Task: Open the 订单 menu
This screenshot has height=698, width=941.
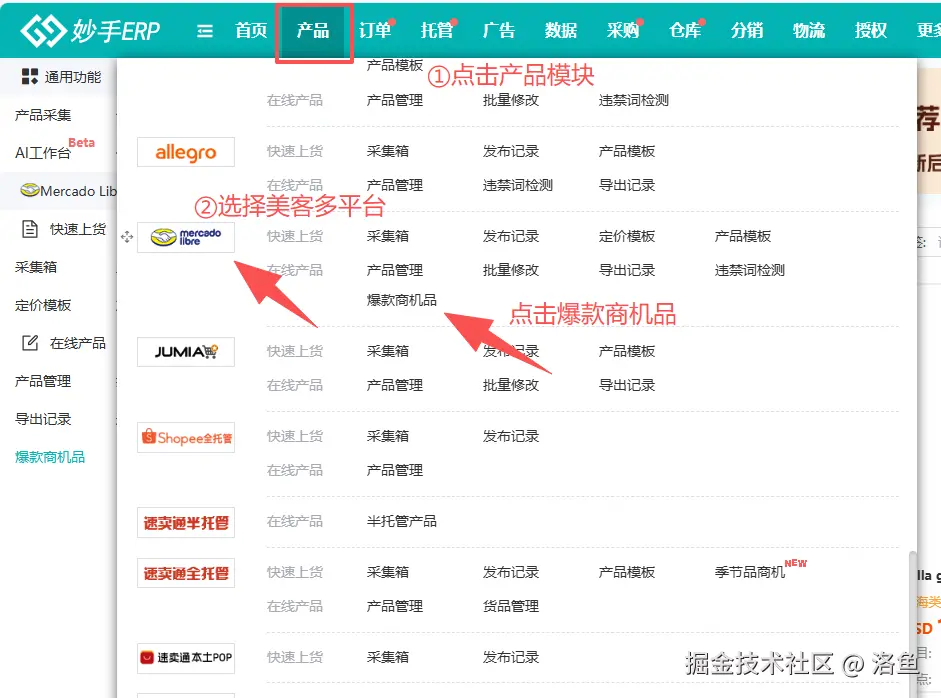Action: [x=375, y=30]
